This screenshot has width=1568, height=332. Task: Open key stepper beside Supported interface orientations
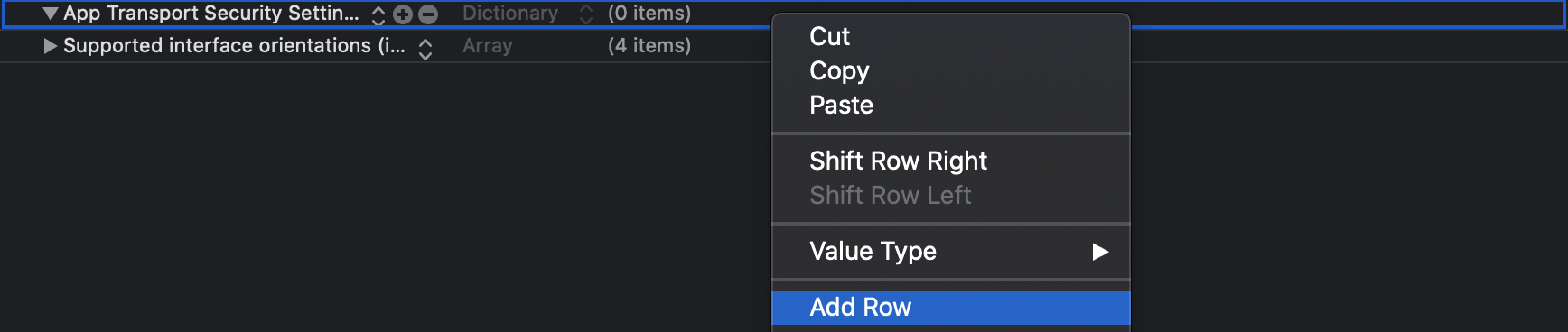point(425,48)
